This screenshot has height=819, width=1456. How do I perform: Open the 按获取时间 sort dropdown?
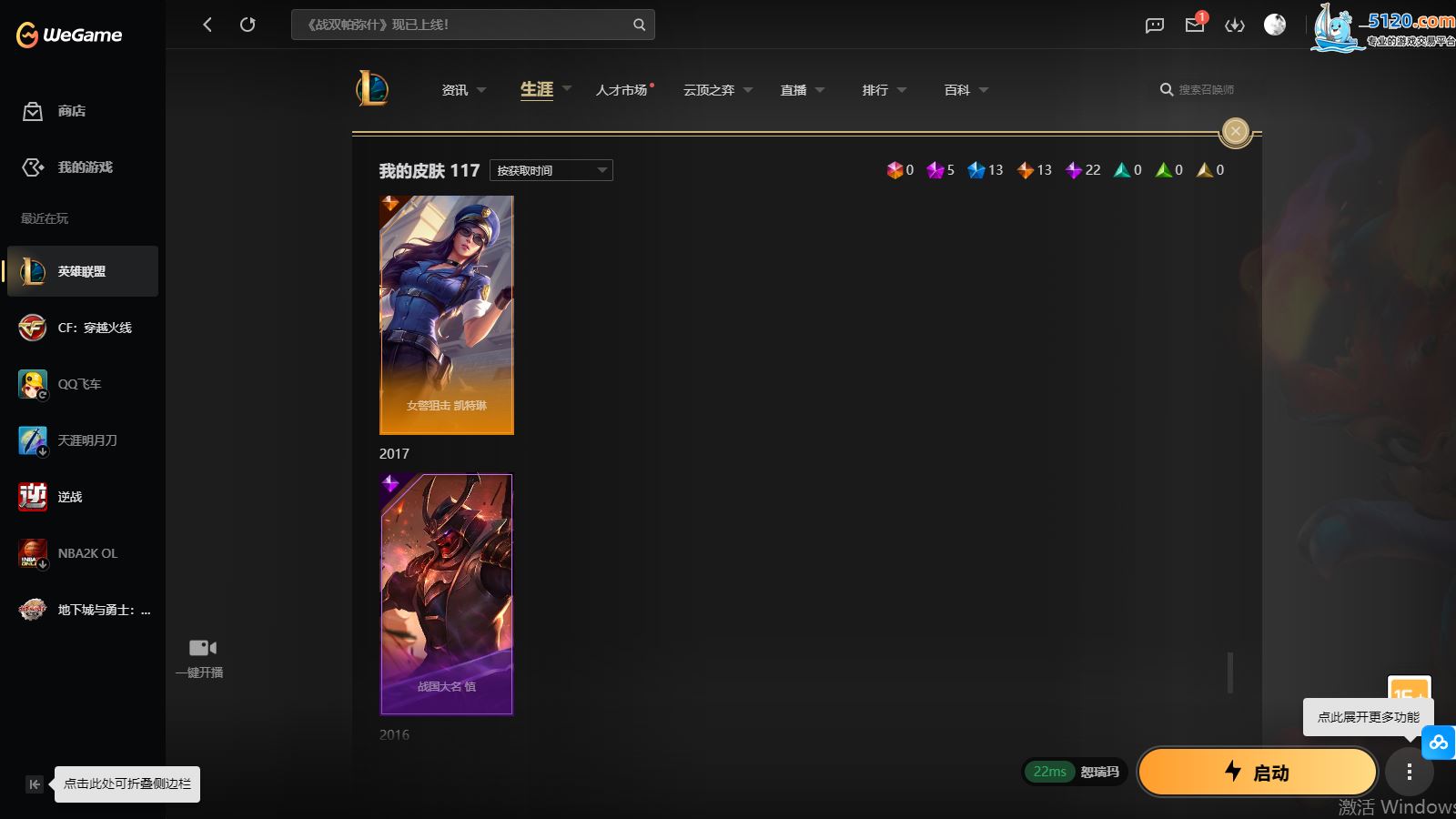click(551, 170)
